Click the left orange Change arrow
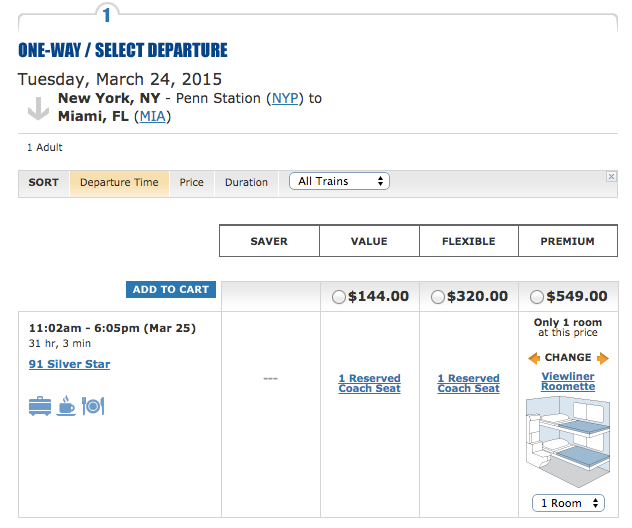Image resolution: width=632 pixels, height=528 pixels. pos(535,358)
